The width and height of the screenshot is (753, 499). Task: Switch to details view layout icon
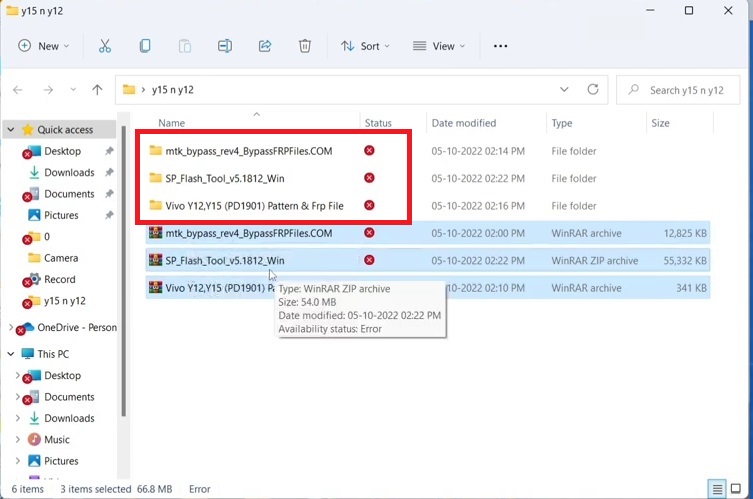pyautogui.click(x=717, y=489)
